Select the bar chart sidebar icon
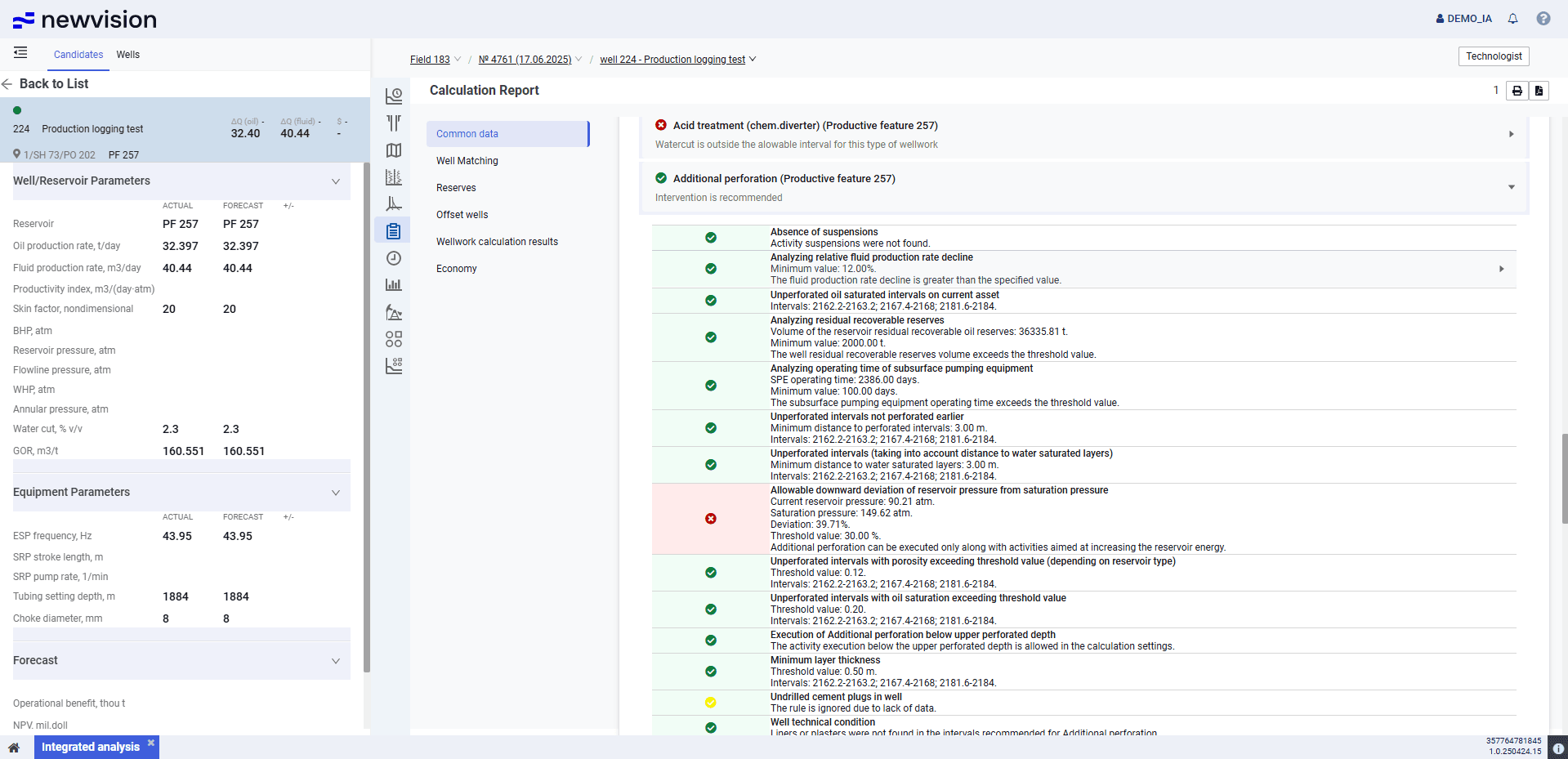1568x759 pixels. click(x=394, y=285)
